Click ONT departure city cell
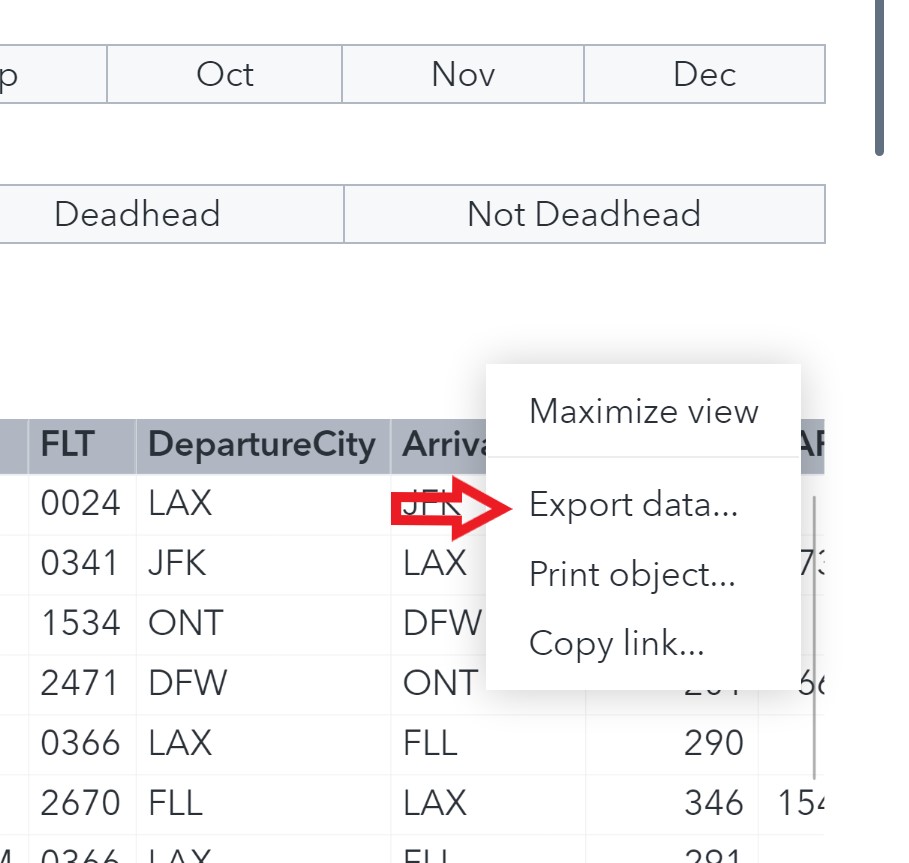Viewport: 909px width, 863px height. pyautogui.click(x=186, y=623)
